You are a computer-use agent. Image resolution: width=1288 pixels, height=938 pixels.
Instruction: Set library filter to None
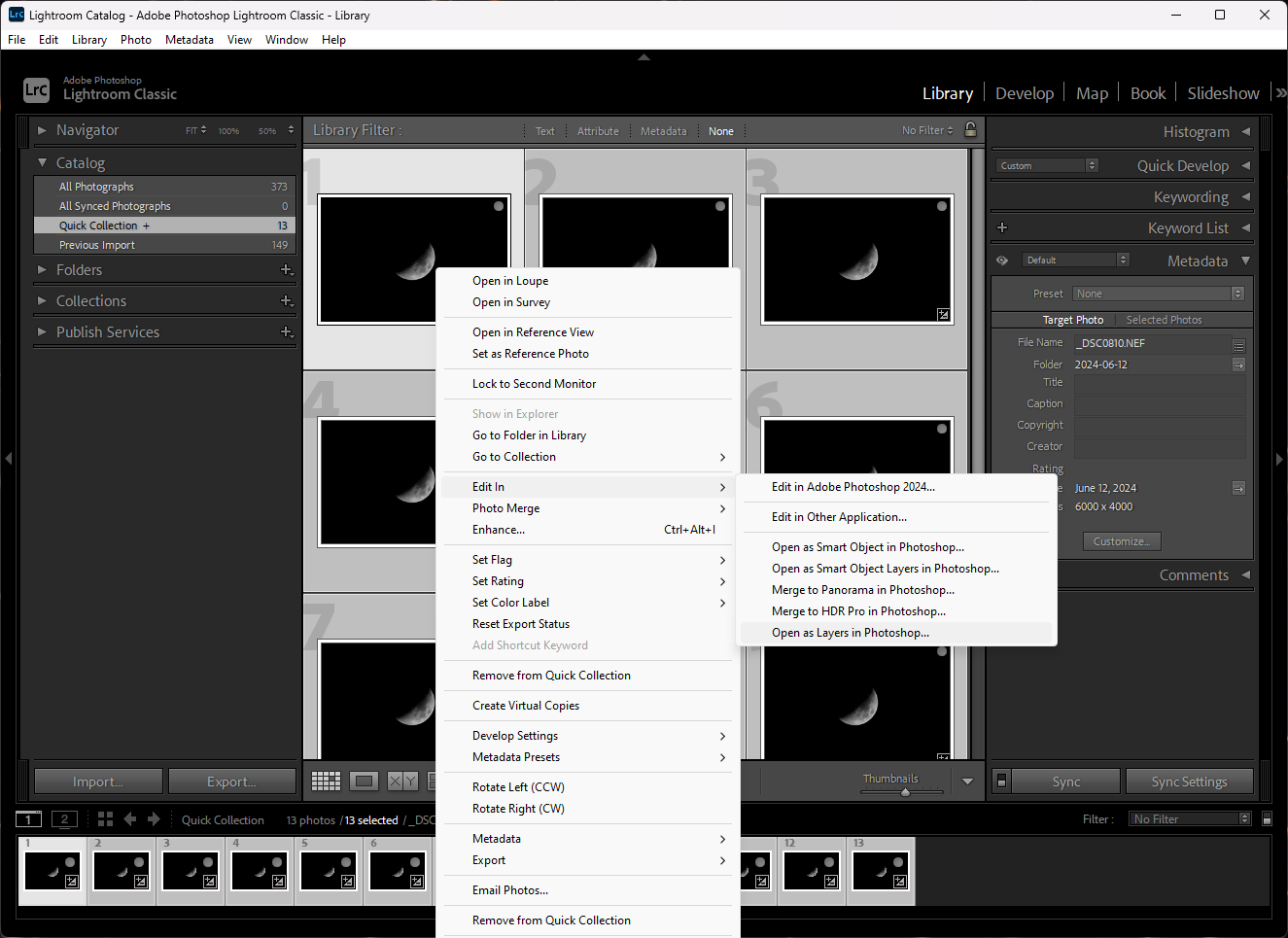click(721, 131)
